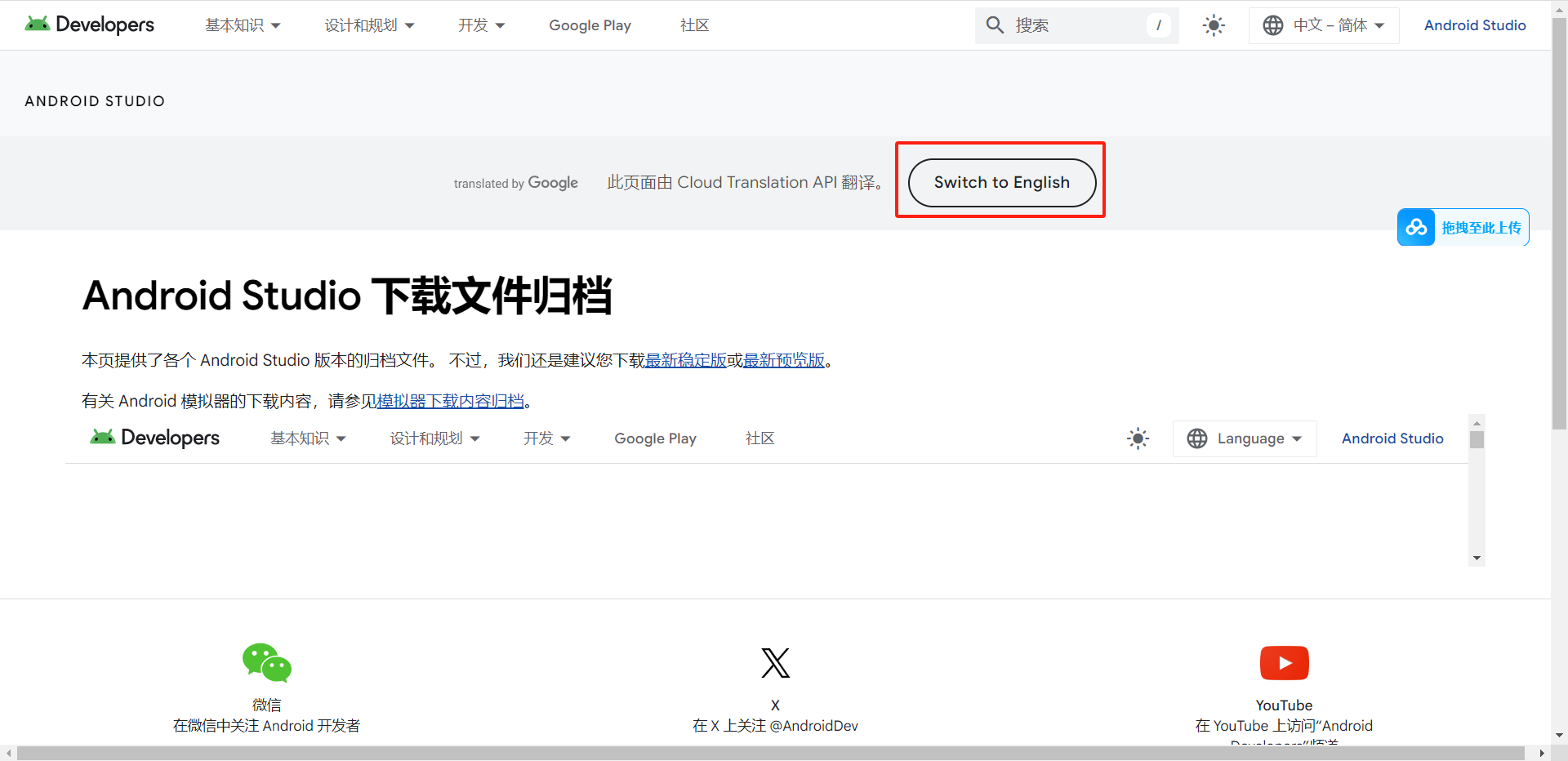Toggle dark mode with the sun icon
Viewport: 1568px width, 761px height.
1214,25
